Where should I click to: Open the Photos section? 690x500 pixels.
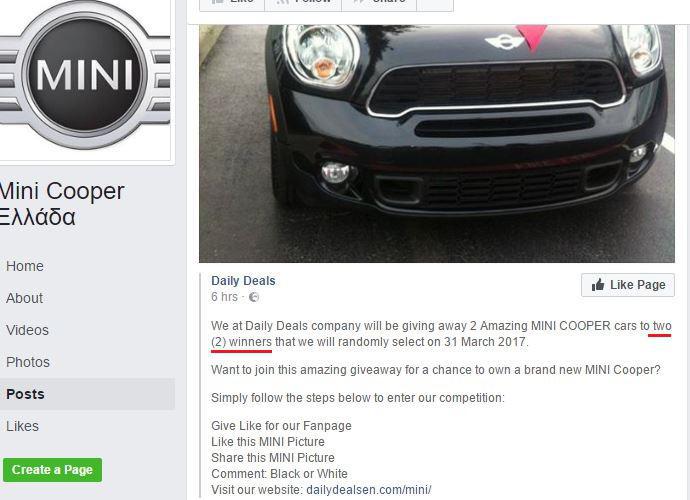coord(28,362)
